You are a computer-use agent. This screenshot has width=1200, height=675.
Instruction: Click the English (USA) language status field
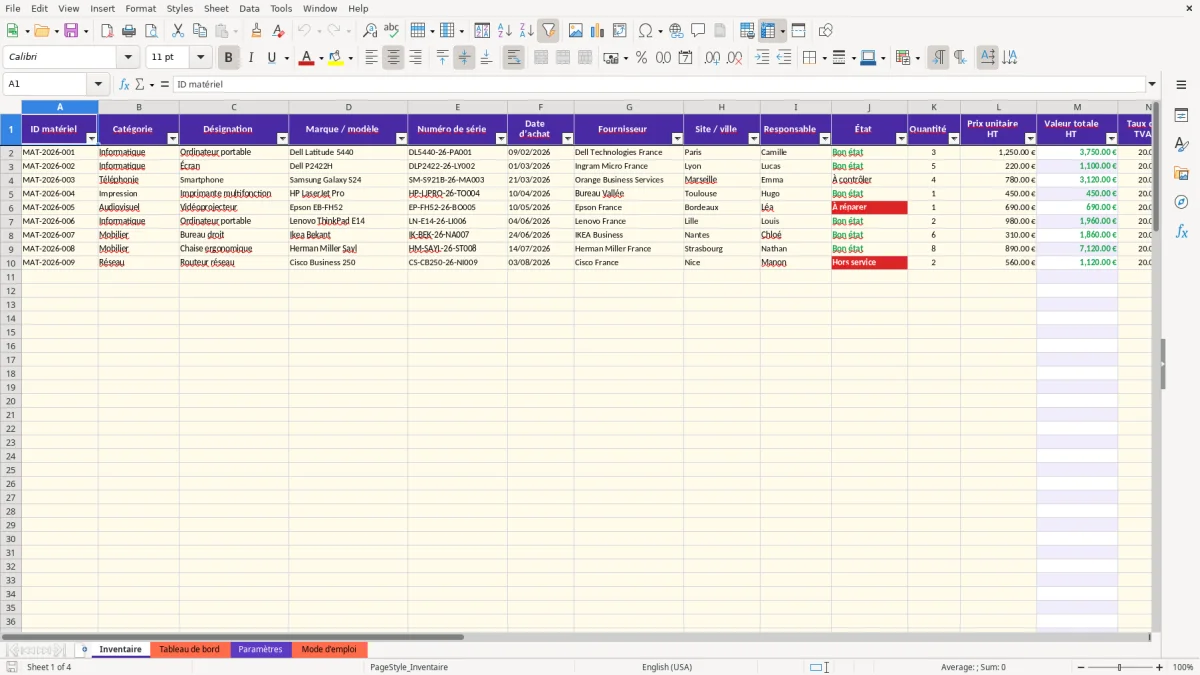click(x=667, y=667)
